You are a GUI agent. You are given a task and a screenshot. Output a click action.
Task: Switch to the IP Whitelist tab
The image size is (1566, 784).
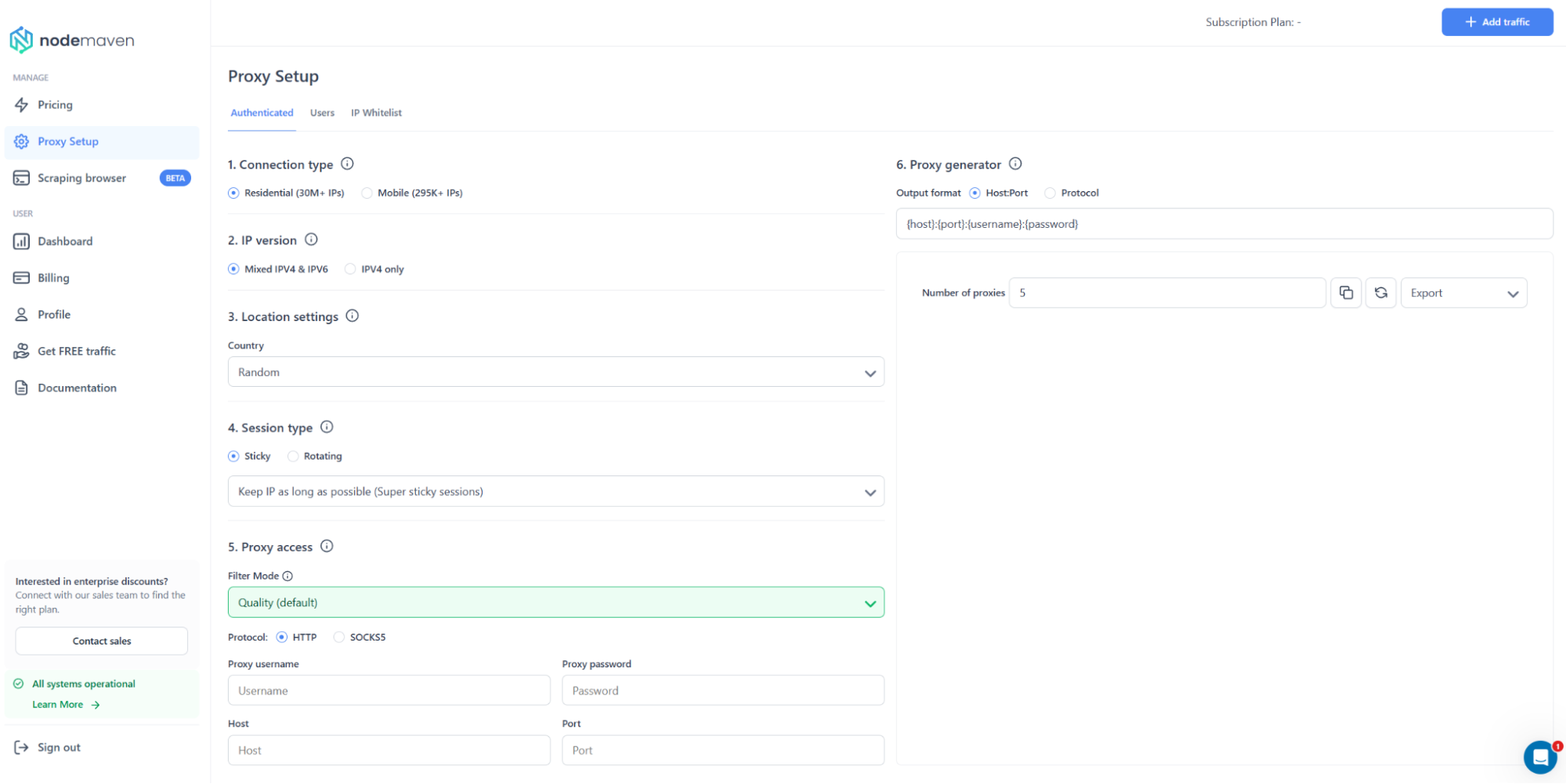pyautogui.click(x=376, y=113)
